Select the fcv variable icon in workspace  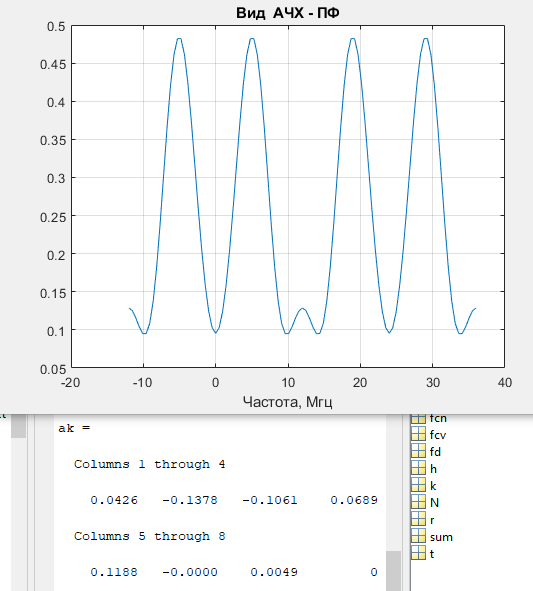coord(418,435)
